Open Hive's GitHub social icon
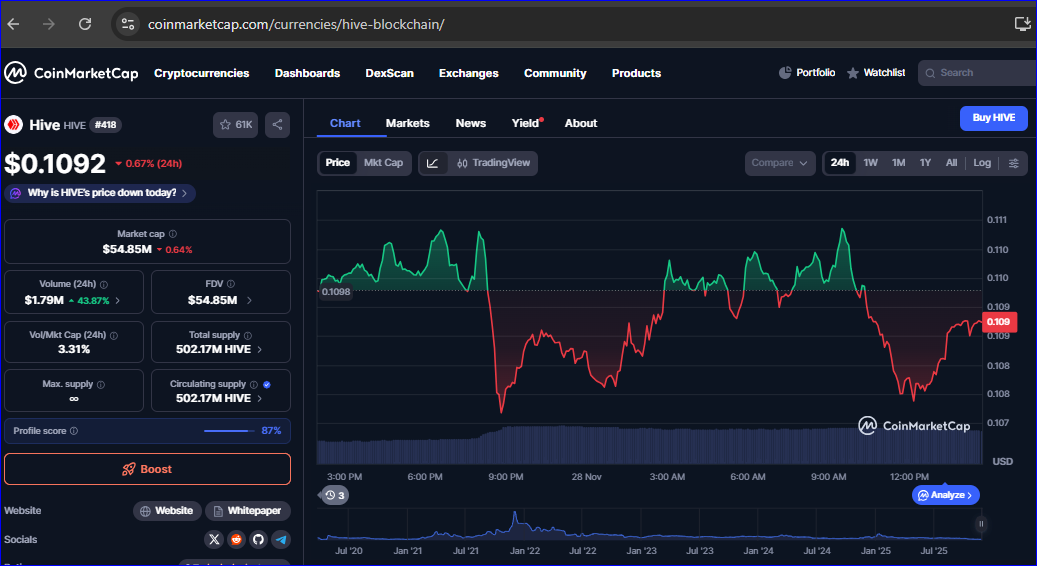Screen dimensions: 1037x566 (259, 540)
